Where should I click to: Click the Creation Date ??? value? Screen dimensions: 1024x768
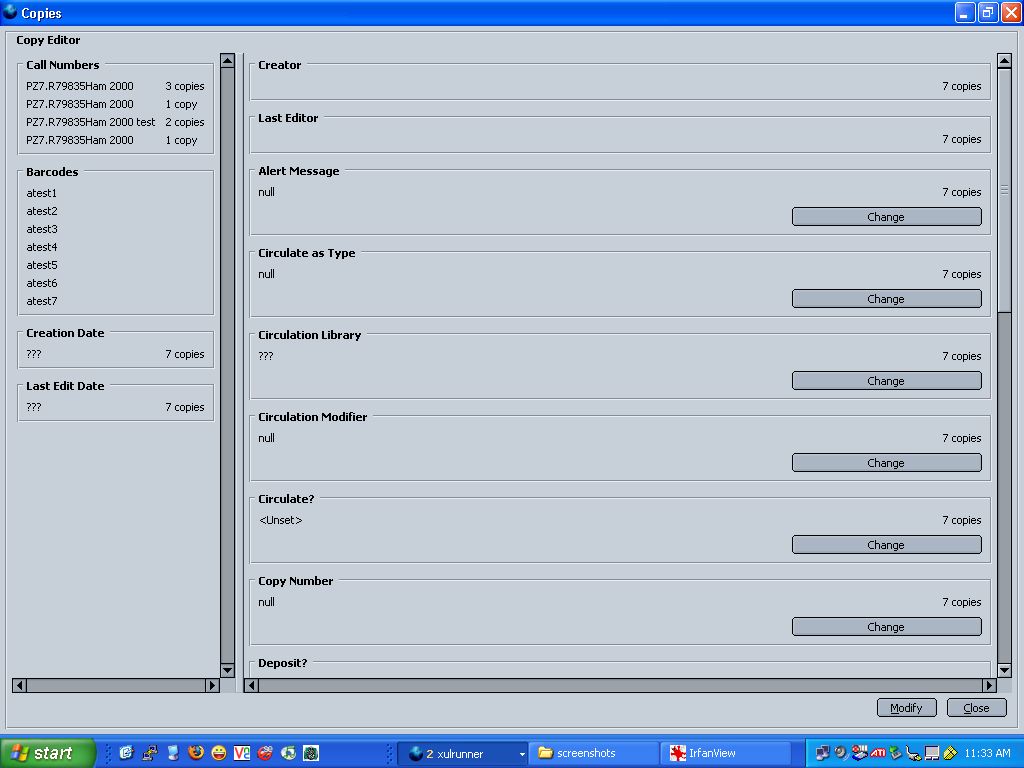[34, 354]
